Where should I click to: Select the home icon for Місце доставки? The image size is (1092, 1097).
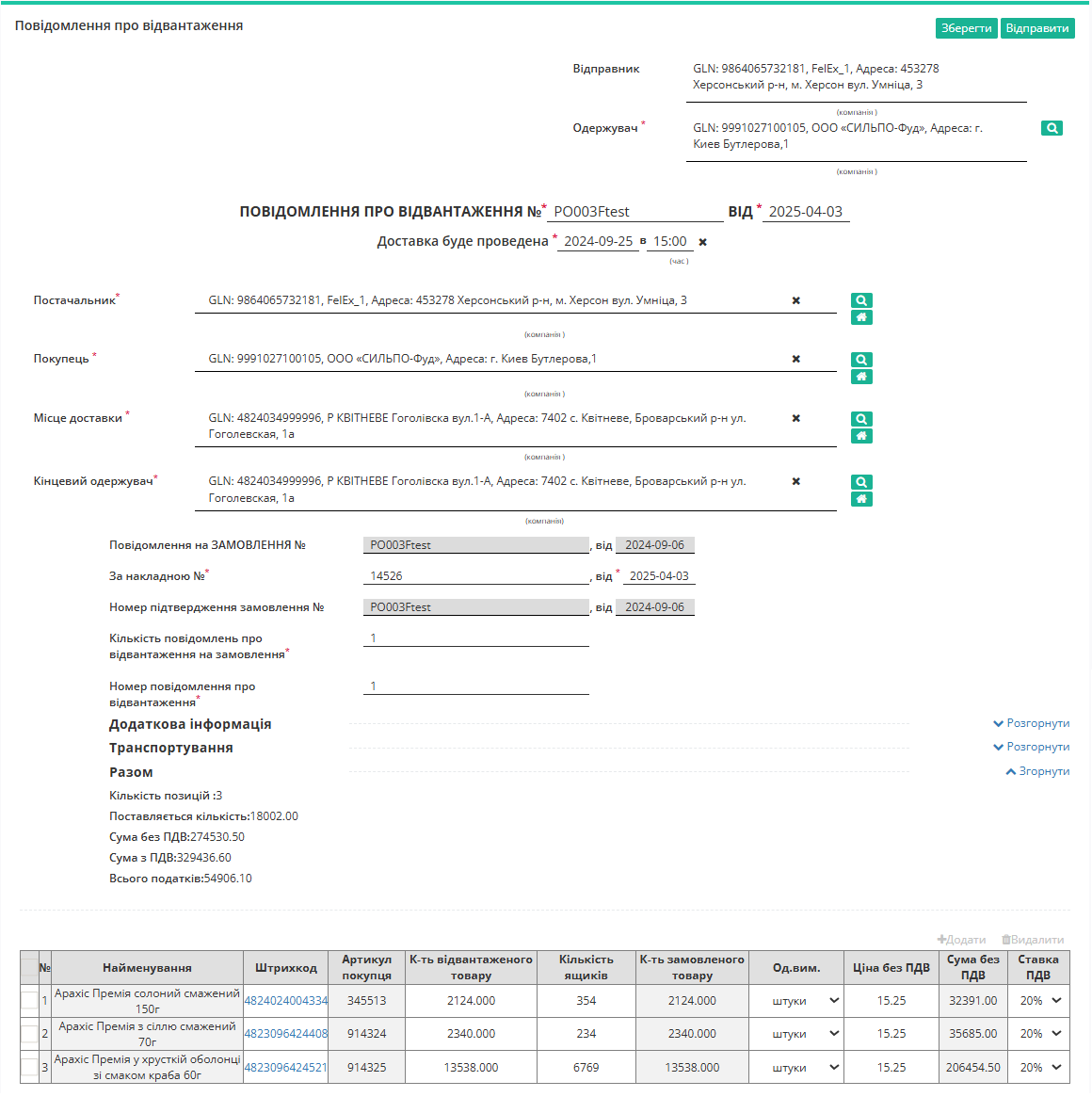860,436
